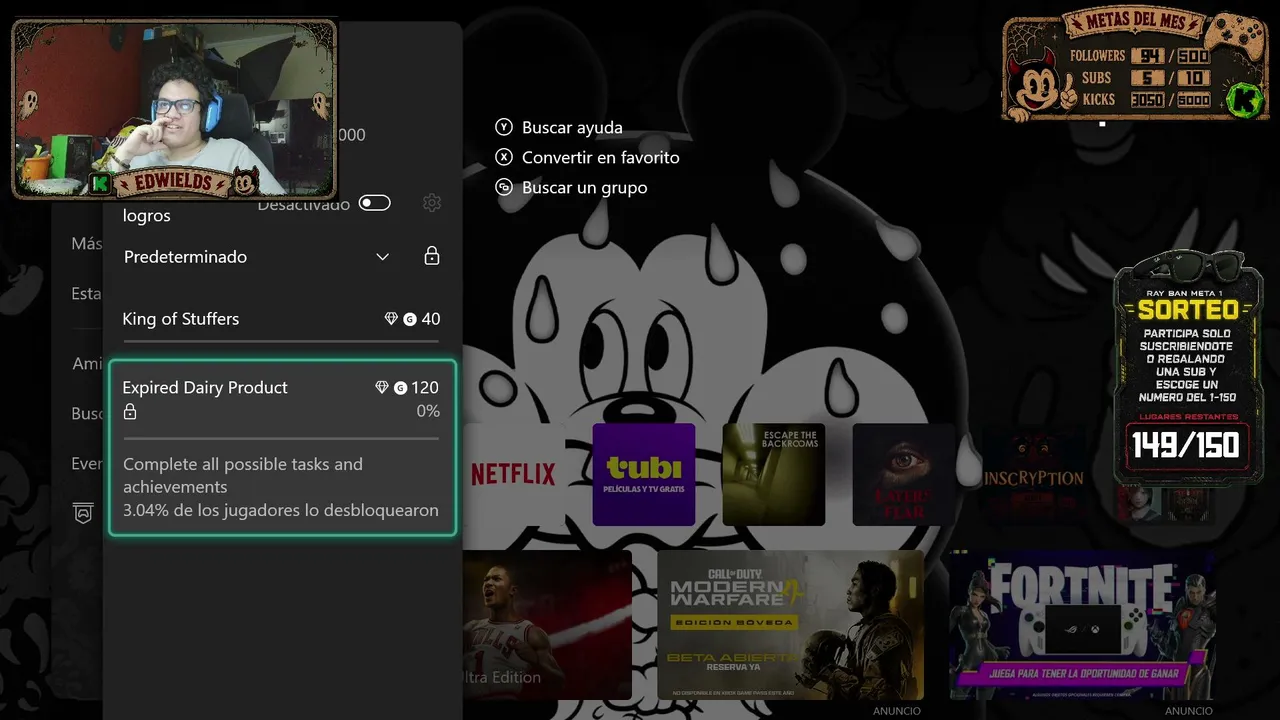Click the gamerscore G icon beside 40
This screenshot has width=1280, height=720.
[410, 319]
